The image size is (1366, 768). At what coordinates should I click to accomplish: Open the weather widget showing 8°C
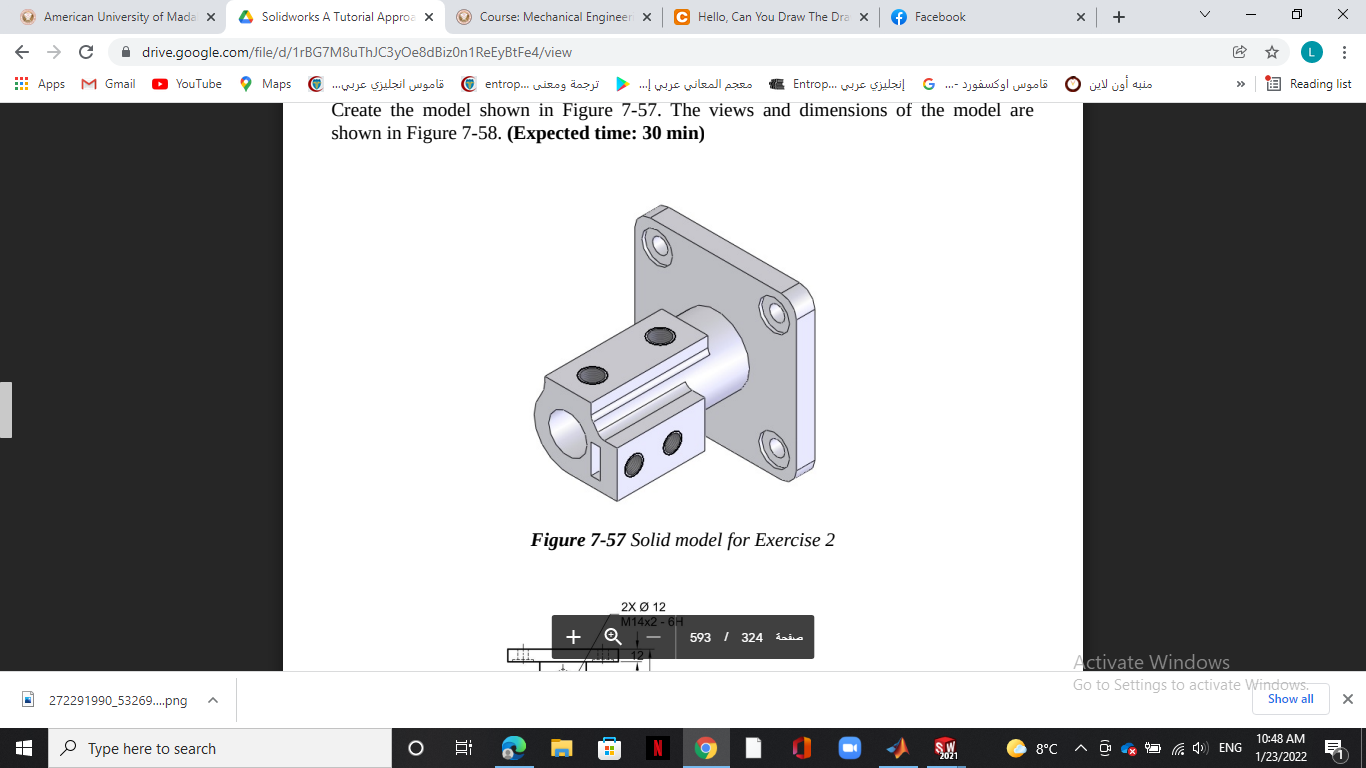pyautogui.click(x=1032, y=748)
